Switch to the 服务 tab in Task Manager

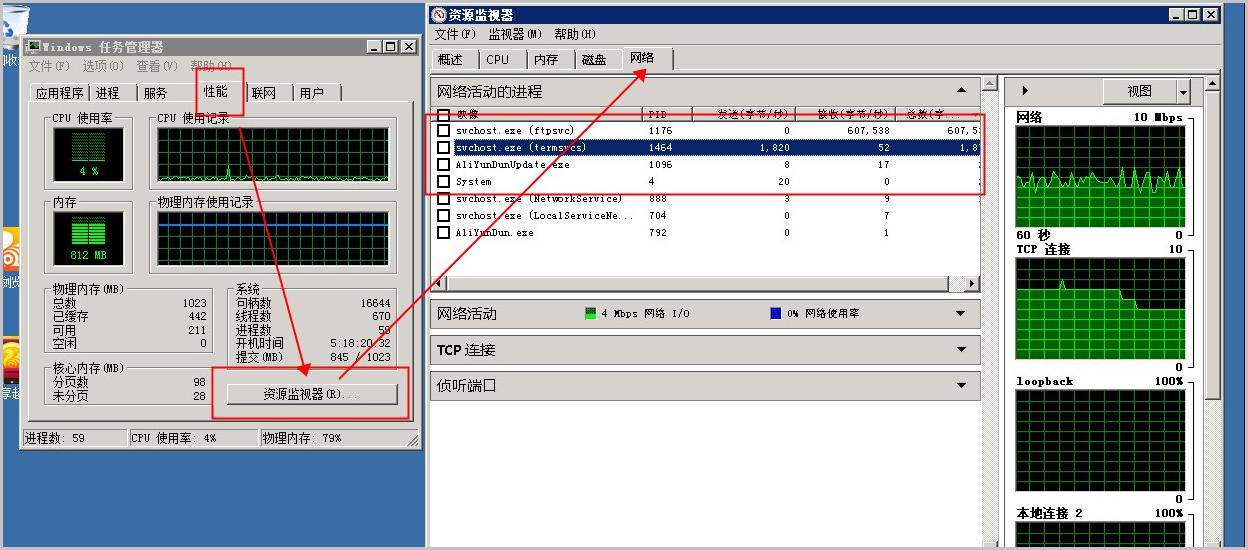tap(156, 92)
